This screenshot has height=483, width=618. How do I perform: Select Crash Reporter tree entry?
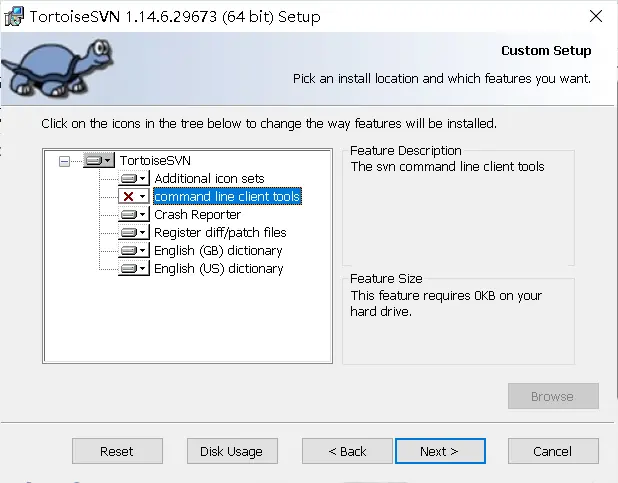point(197,214)
